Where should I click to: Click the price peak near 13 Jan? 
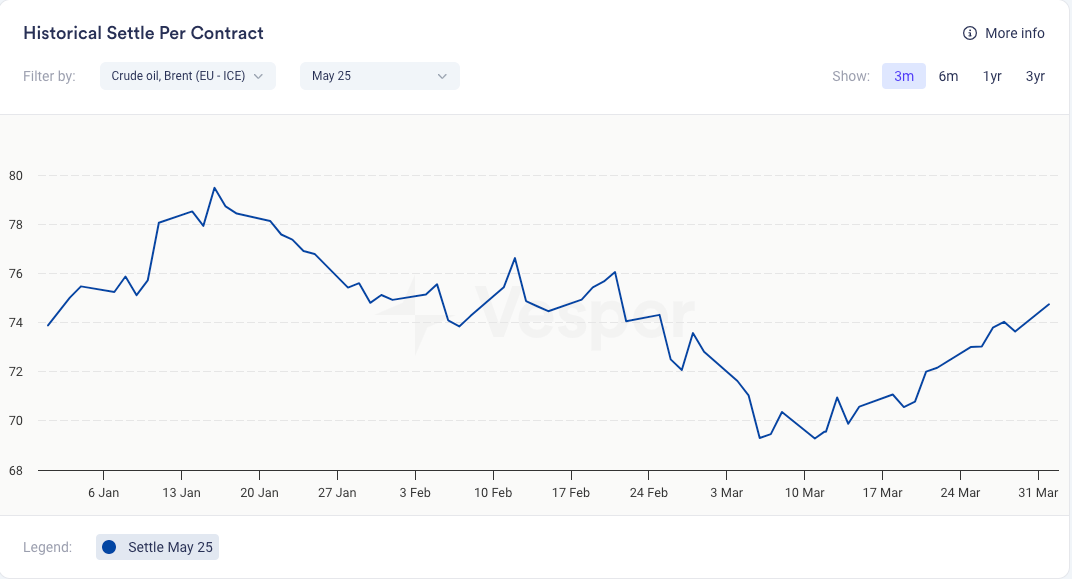[214, 188]
